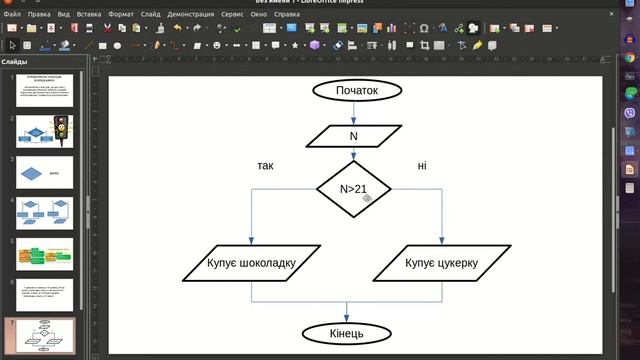
Task: Select the Початок oval shape
Action: [357, 90]
